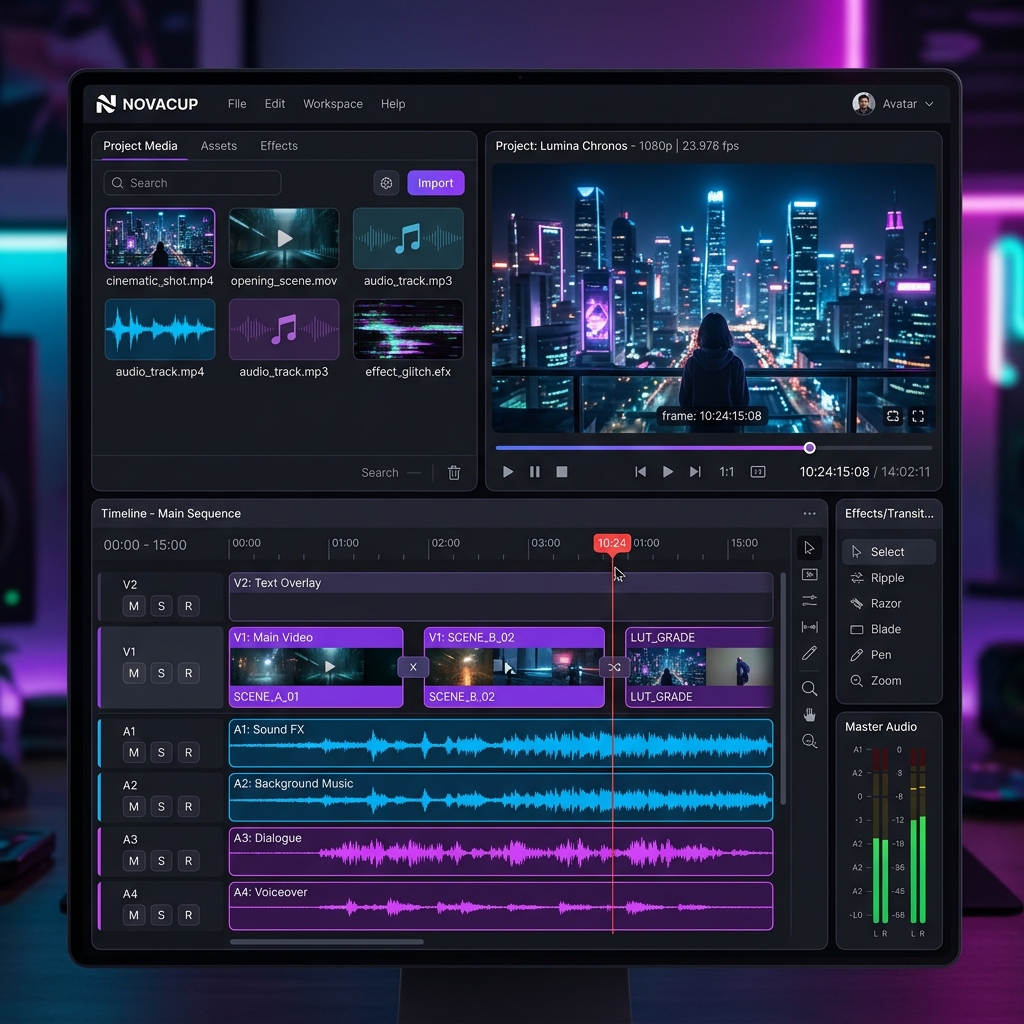Solo the A2 Background Music track

click(x=161, y=807)
